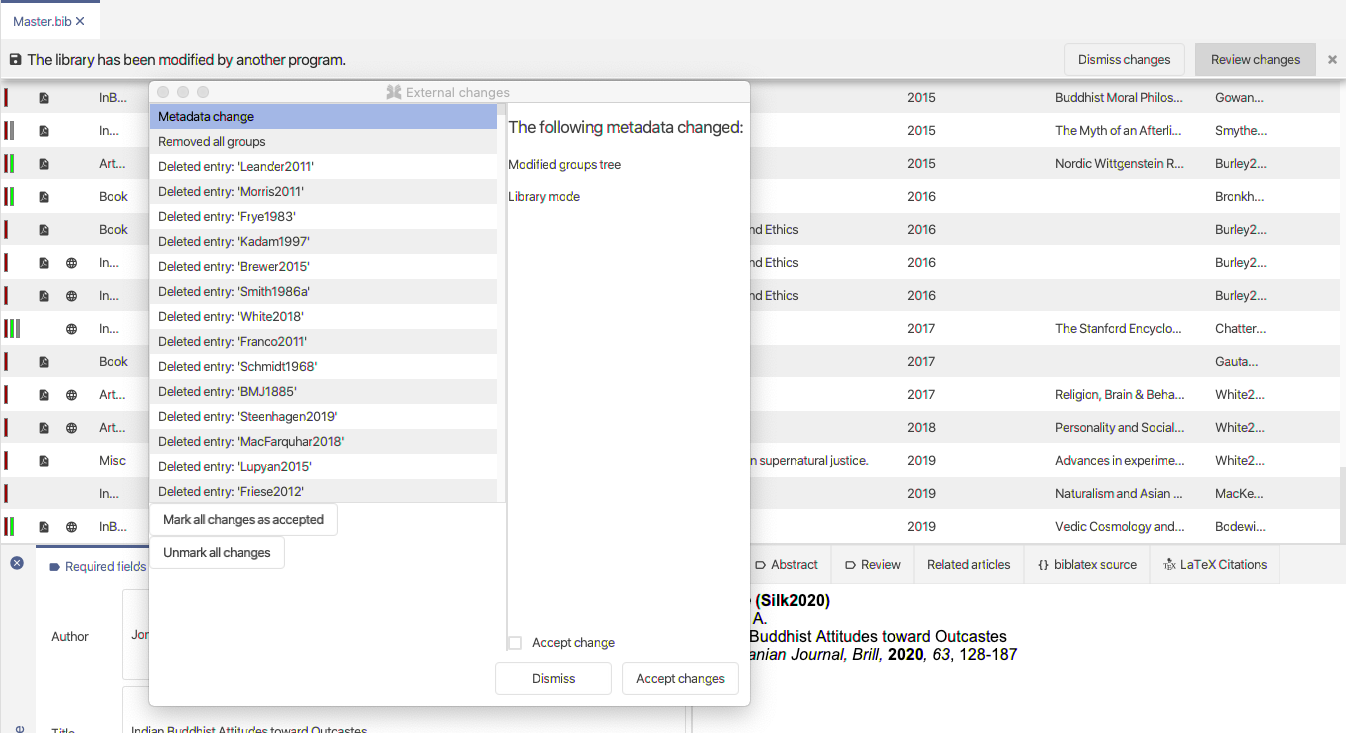Click 'Library mode' text in dialog
Viewport: 1346px width, 733px height.
(x=544, y=197)
